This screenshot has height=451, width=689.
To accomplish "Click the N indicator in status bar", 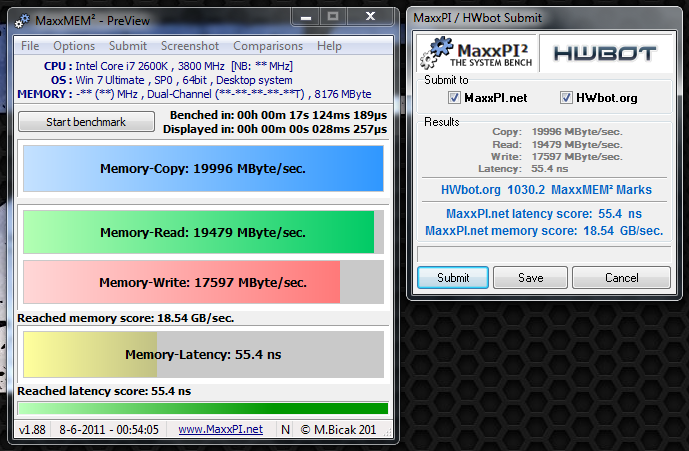I will (285, 429).
